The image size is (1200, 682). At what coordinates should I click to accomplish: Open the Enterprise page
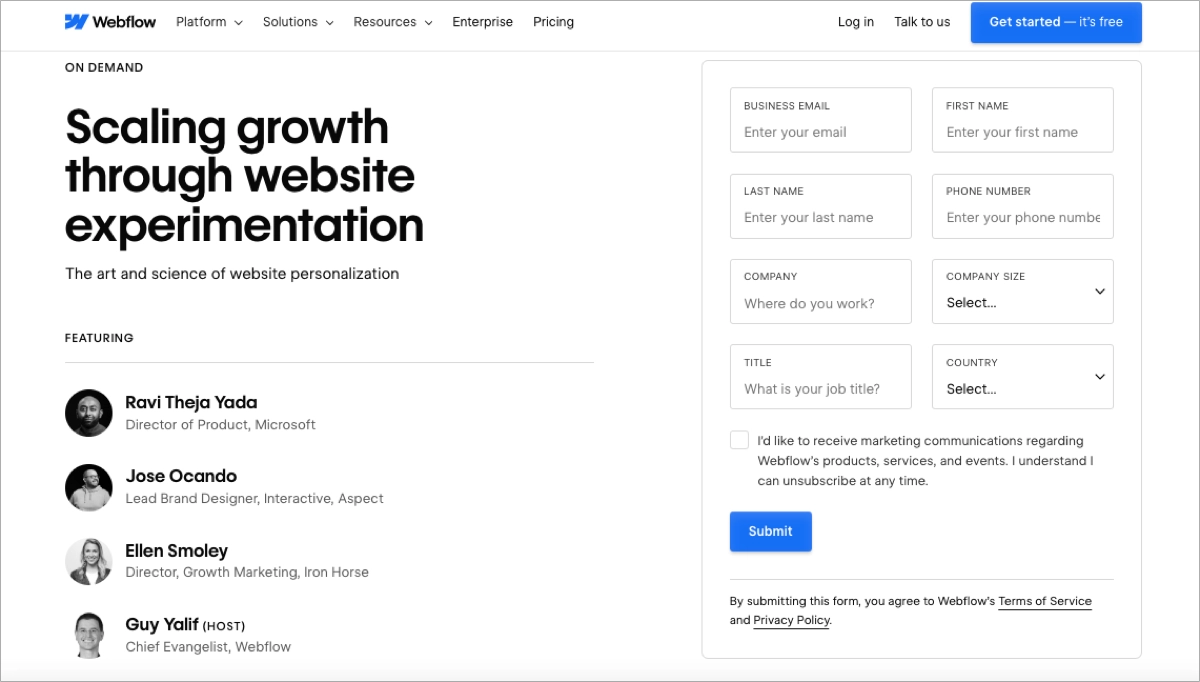click(482, 21)
